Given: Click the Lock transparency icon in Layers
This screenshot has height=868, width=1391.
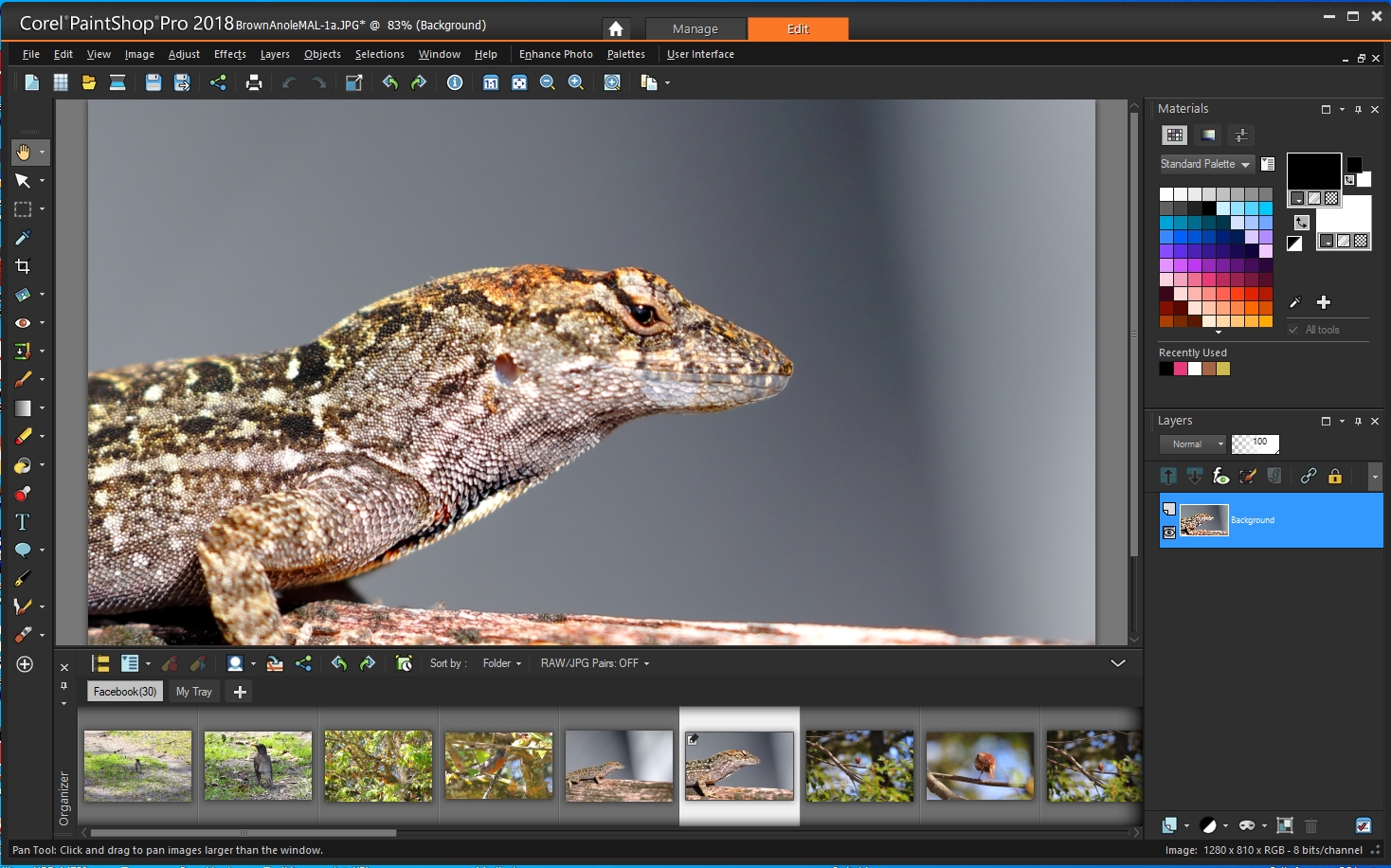Looking at the screenshot, I should [1335, 477].
